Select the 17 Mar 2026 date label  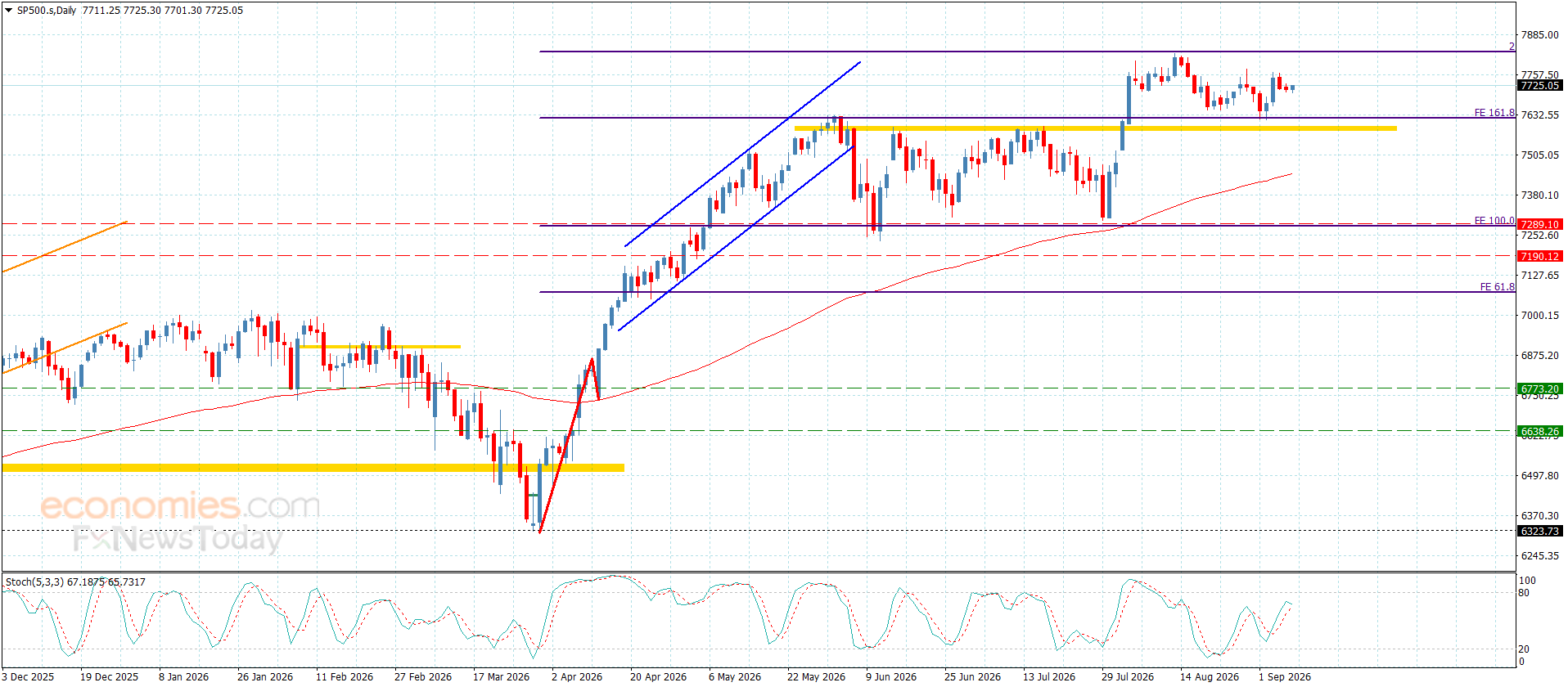[501, 677]
